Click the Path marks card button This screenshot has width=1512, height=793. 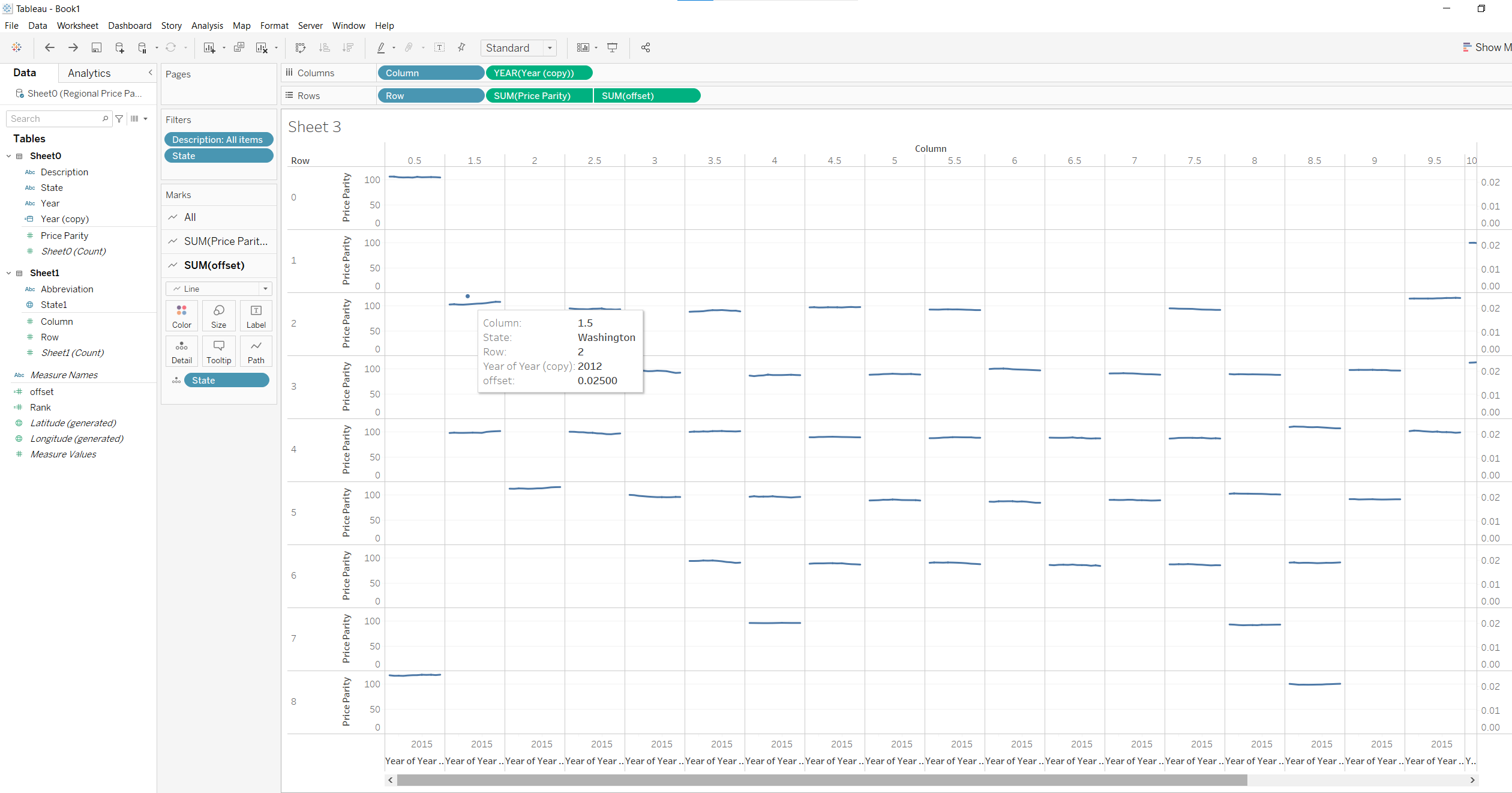[x=256, y=351]
